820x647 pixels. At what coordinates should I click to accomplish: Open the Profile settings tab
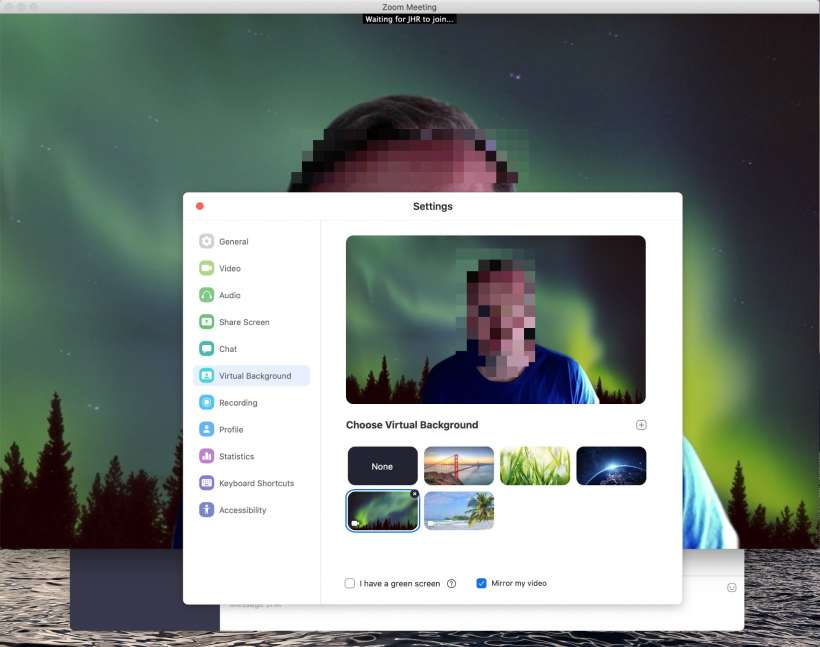click(252, 429)
